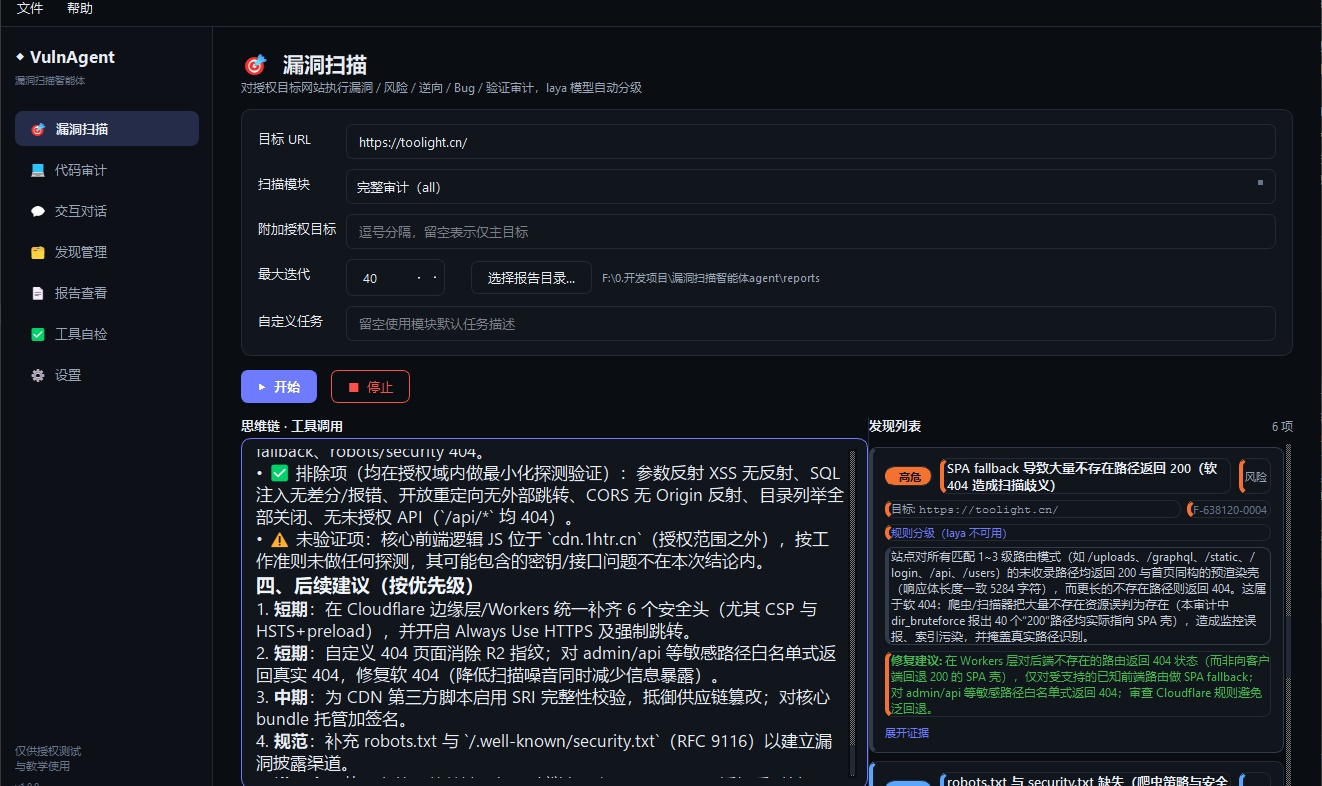Click the scrollbar of the 思维链 output panel
Image resolution: width=1322 pixels, height=786 pixels.
853,612
